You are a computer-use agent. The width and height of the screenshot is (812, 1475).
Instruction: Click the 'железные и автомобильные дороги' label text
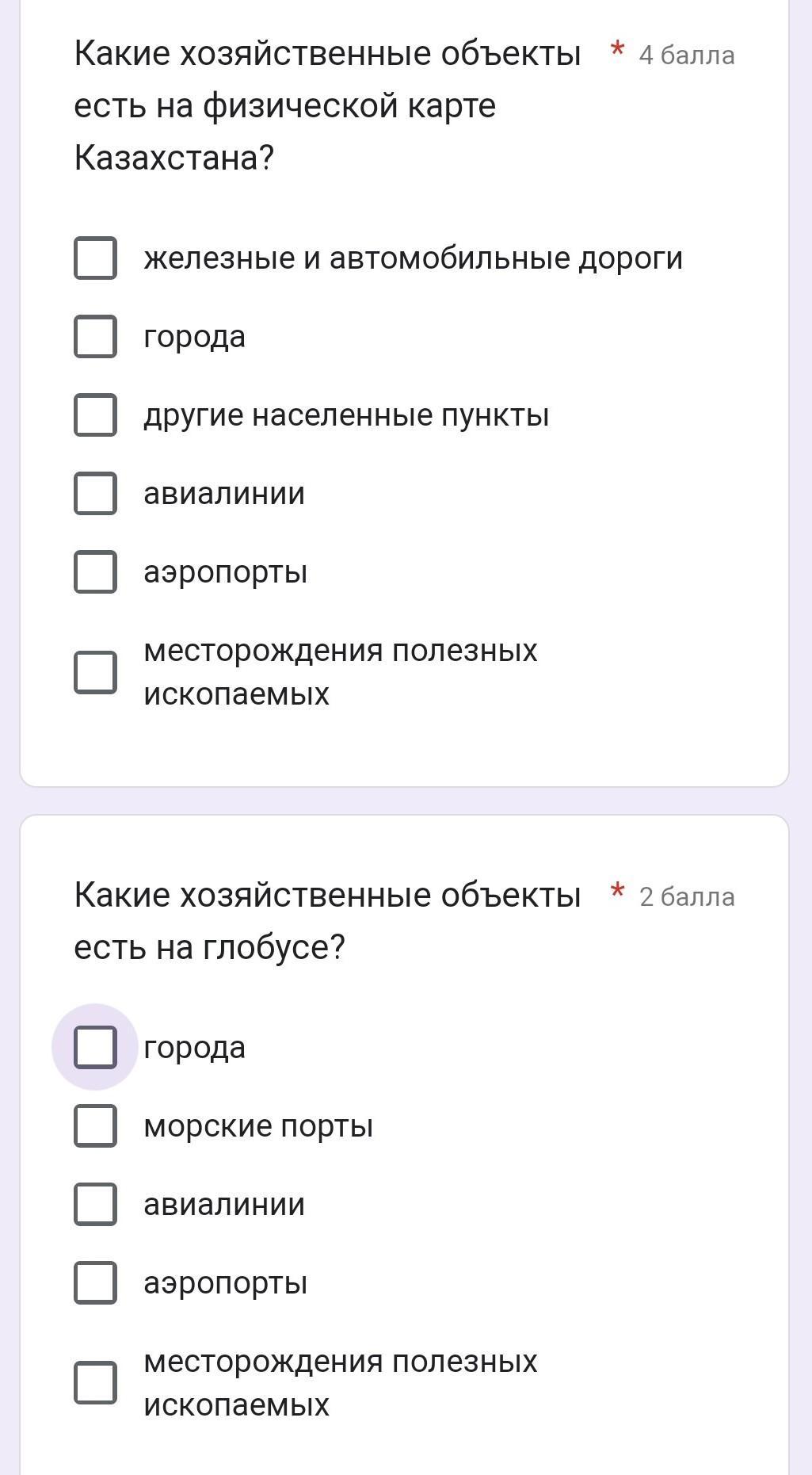413,258
